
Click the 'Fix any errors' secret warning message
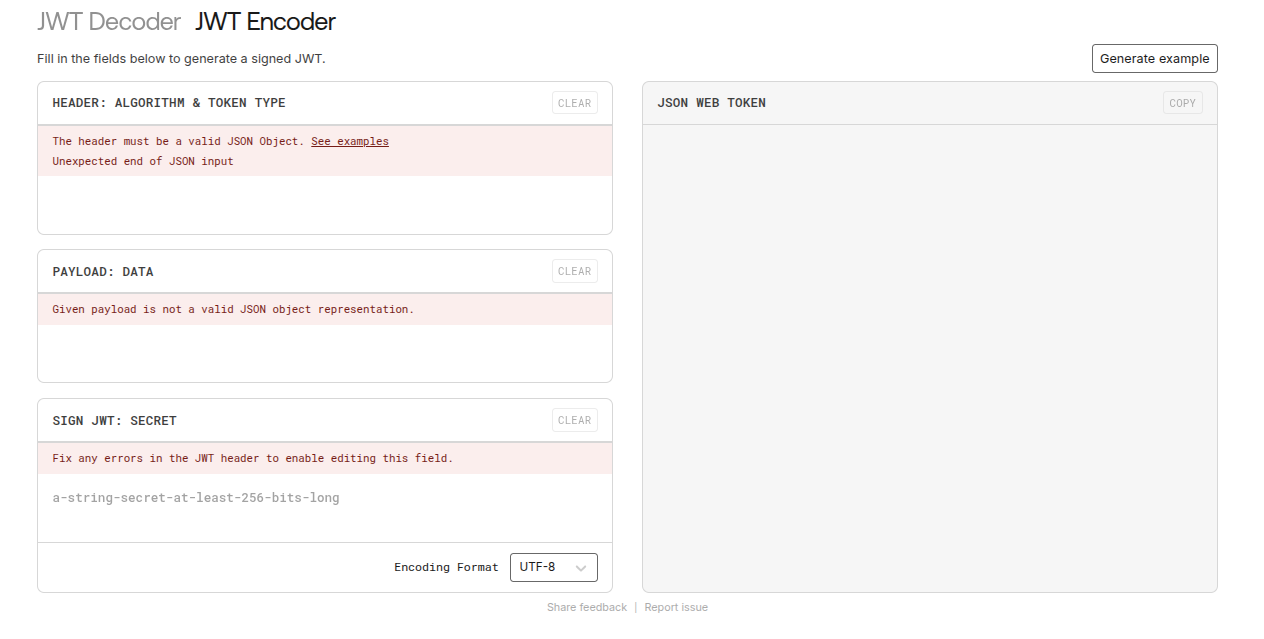coord(253,458)
